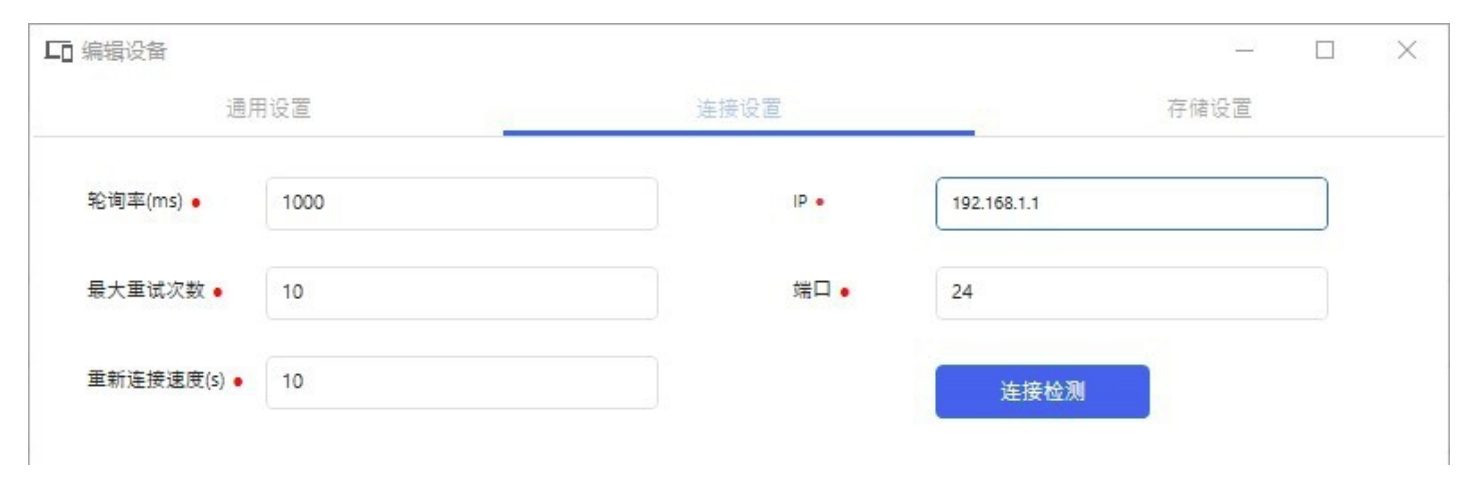Focus the 最大重试次数 input field

(461, 293)
